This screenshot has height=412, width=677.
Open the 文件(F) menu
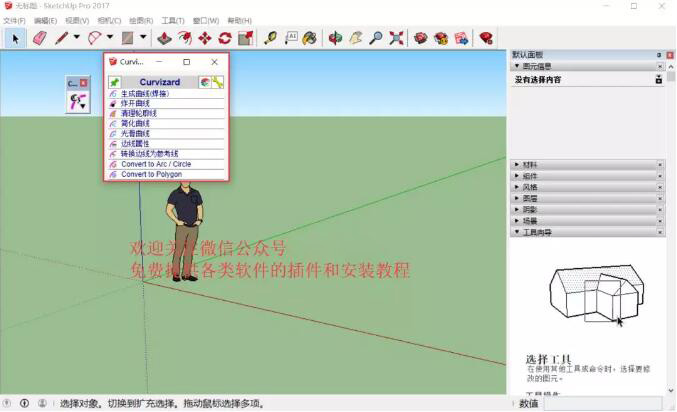pyautogui.click(x=14, y=20)
